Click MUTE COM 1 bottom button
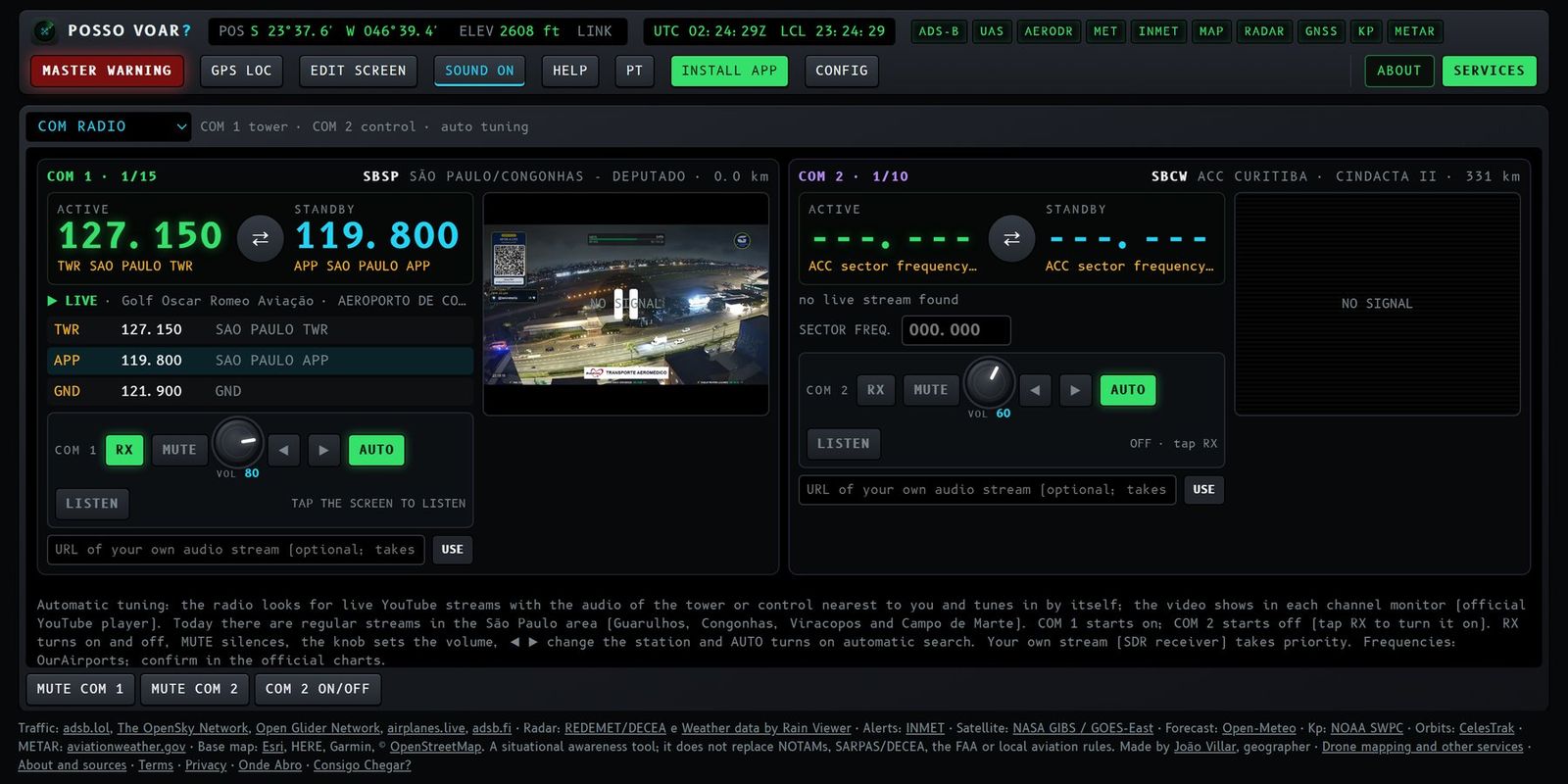This screenshot has height=784, width=1568. [x=80, y=689]
